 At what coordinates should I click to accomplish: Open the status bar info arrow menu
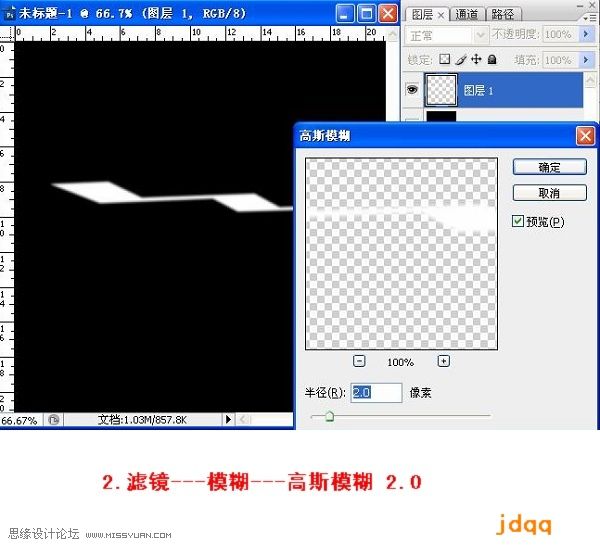click(x=228, y=419)
